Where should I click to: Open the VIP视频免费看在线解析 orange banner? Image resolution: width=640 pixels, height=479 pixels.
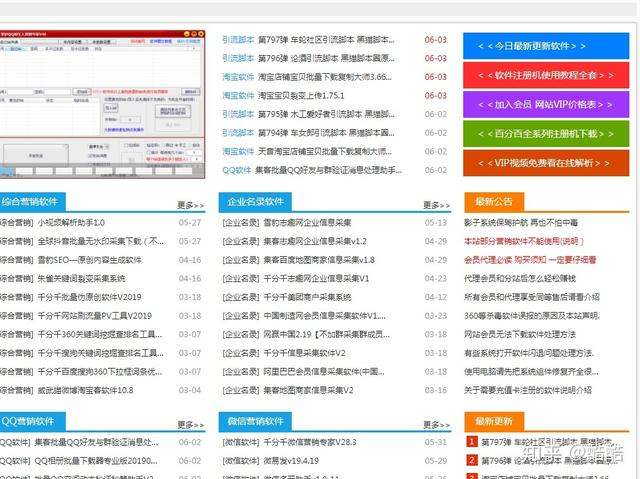(x=546, y=163)
